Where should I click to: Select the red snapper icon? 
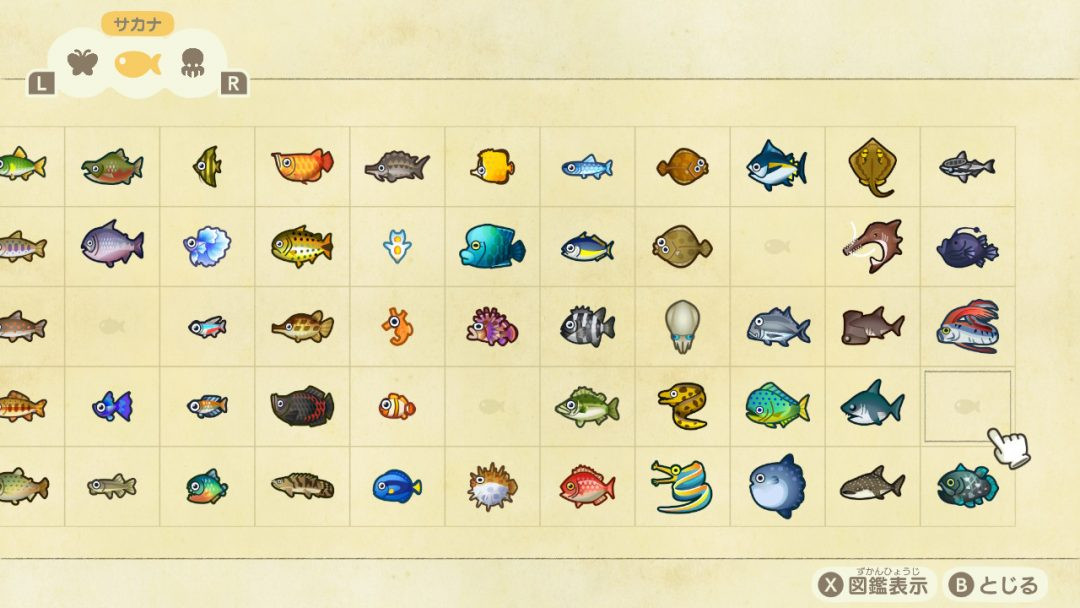click(x=587, y=485)
